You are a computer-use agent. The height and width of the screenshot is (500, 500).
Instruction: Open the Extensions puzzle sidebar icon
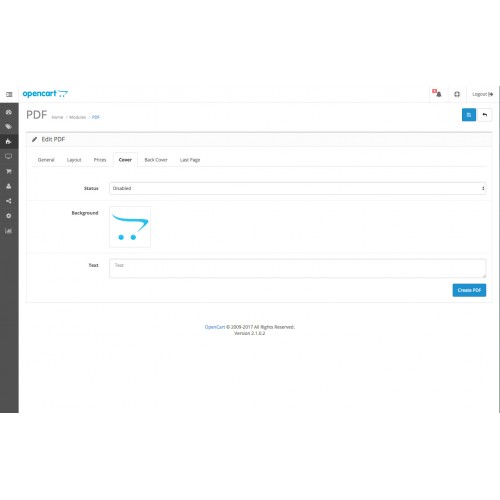[x=9, y=141]
